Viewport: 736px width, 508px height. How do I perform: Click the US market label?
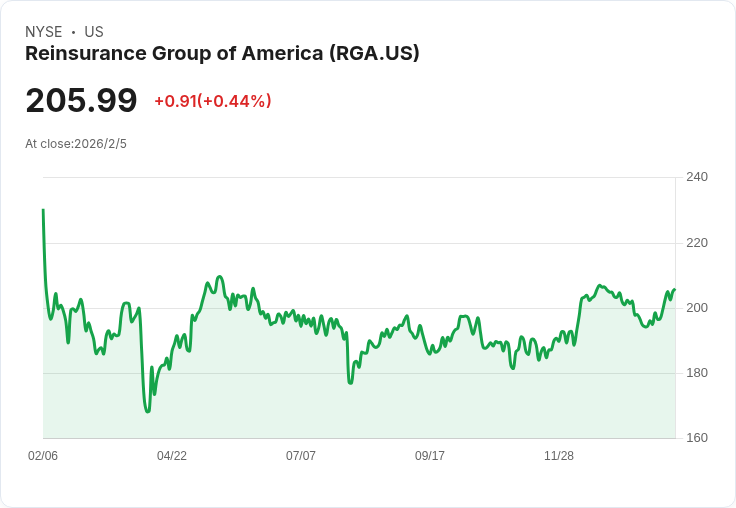pos(94,32)
